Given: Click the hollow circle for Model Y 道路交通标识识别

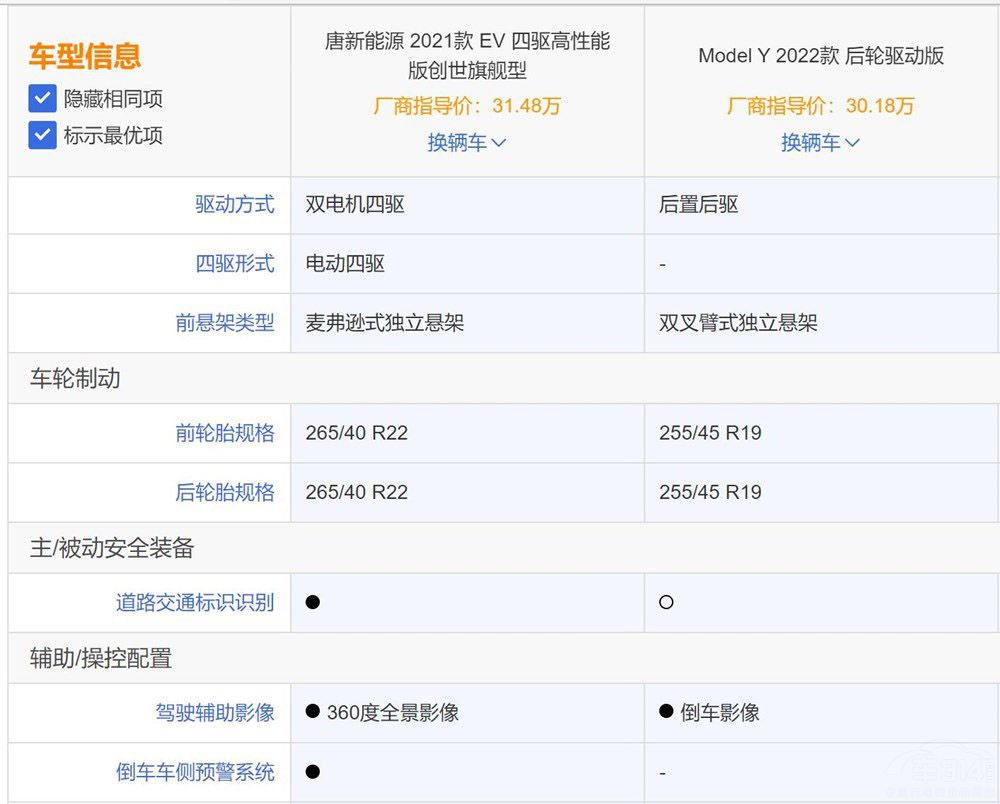Looking at the screenshot, I should pyautogui.click(x=666, y=602).
